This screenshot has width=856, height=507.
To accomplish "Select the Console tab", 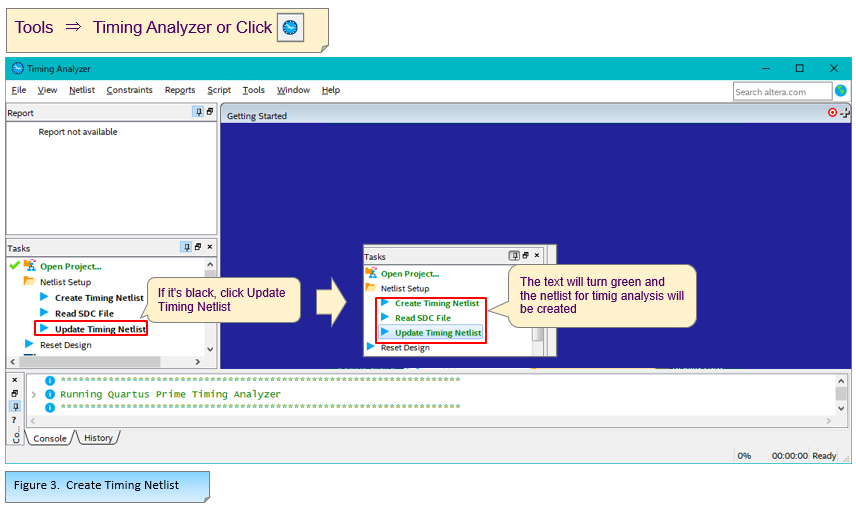I will (x=50, y=438).
